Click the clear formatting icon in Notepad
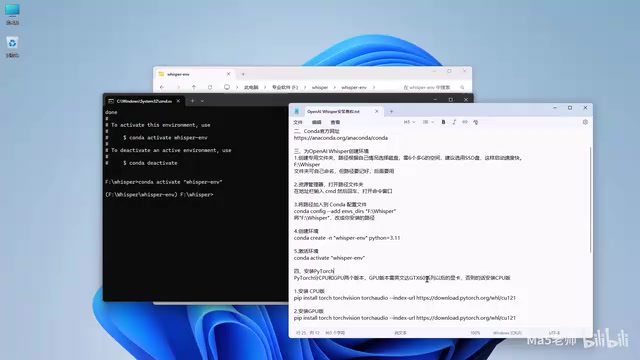This screenshot has height=360, width=640. click(x=476, y=122)
